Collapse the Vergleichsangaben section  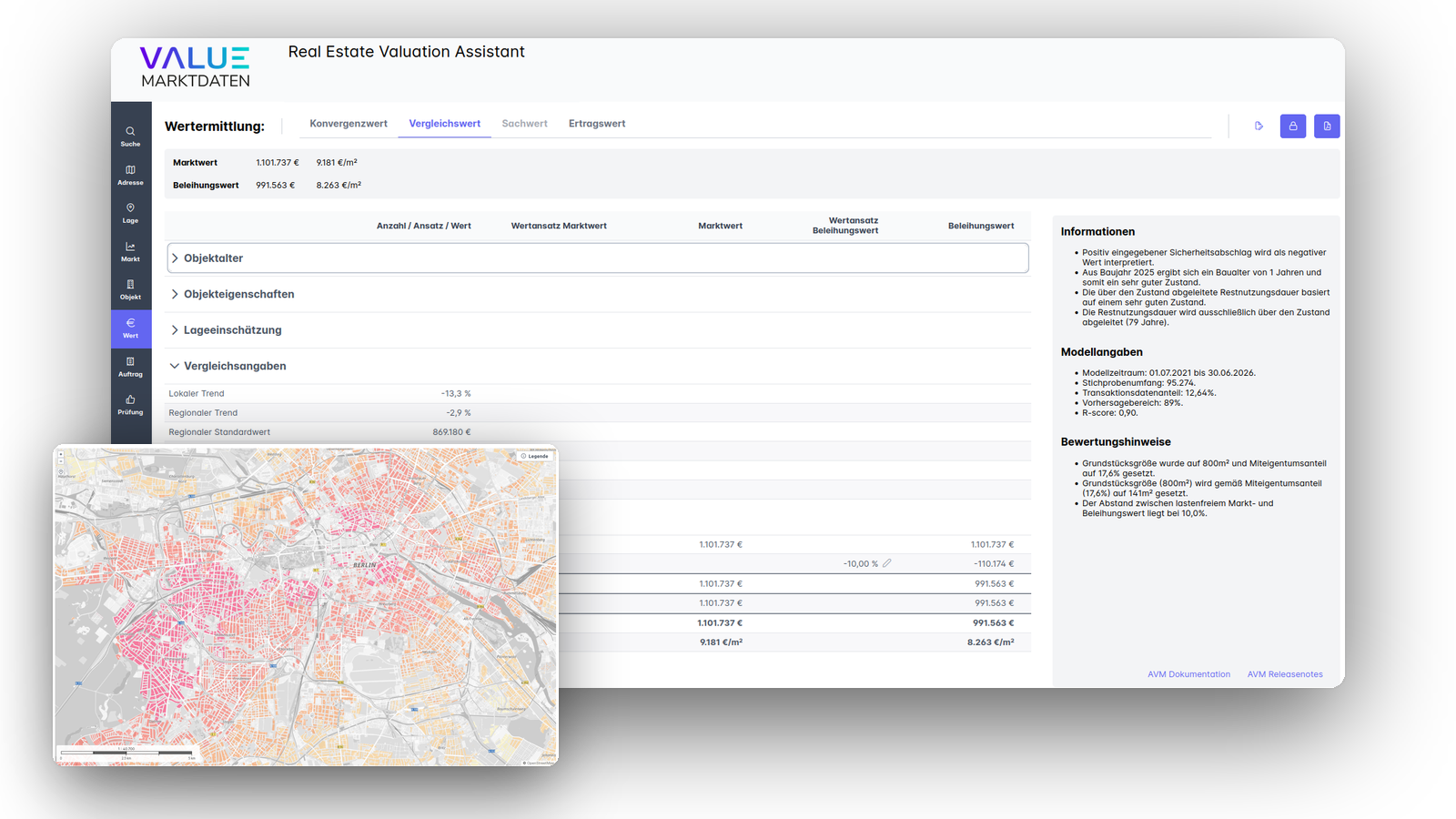598,366
